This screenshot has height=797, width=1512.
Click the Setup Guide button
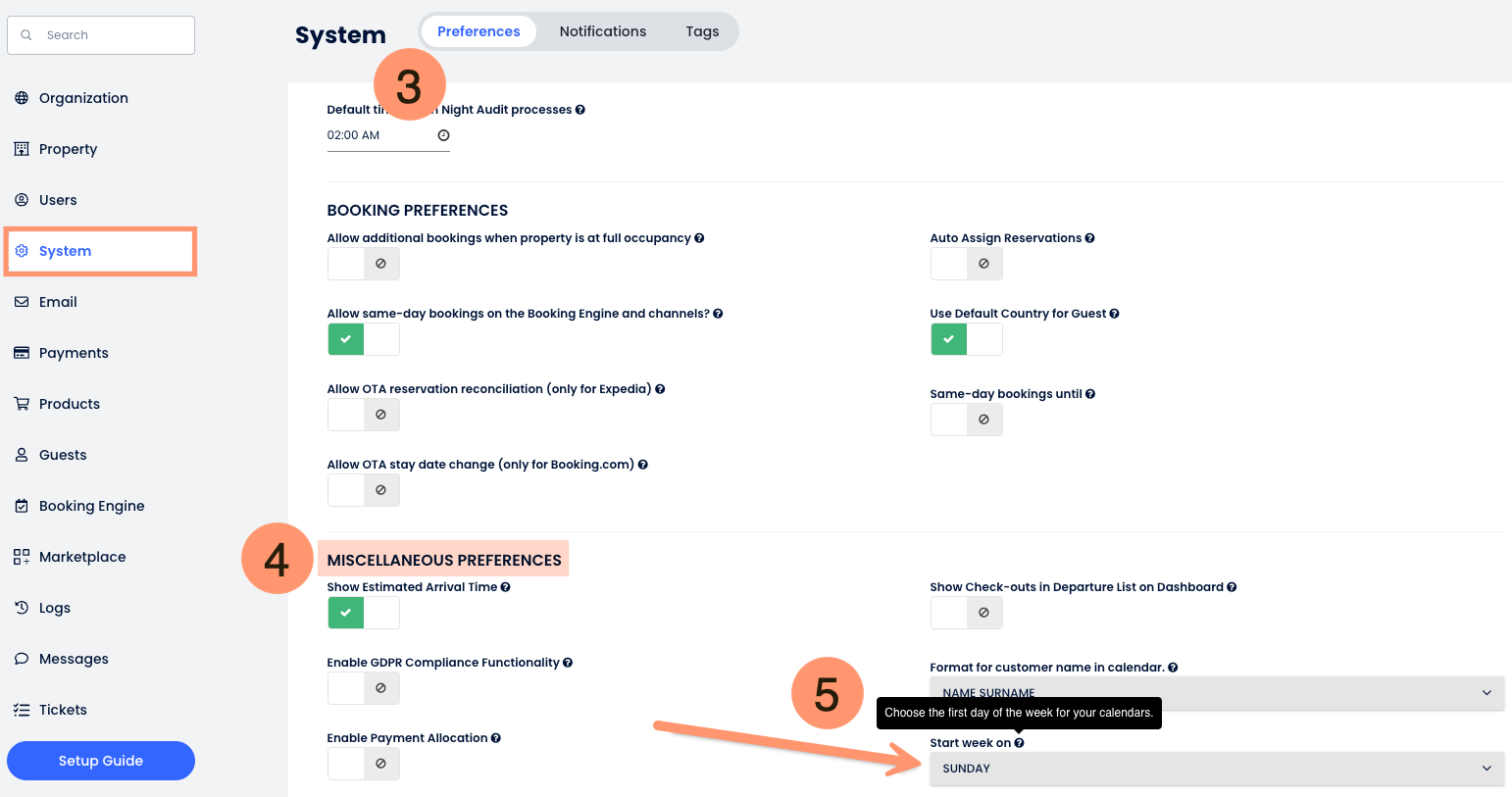(101, 761)
